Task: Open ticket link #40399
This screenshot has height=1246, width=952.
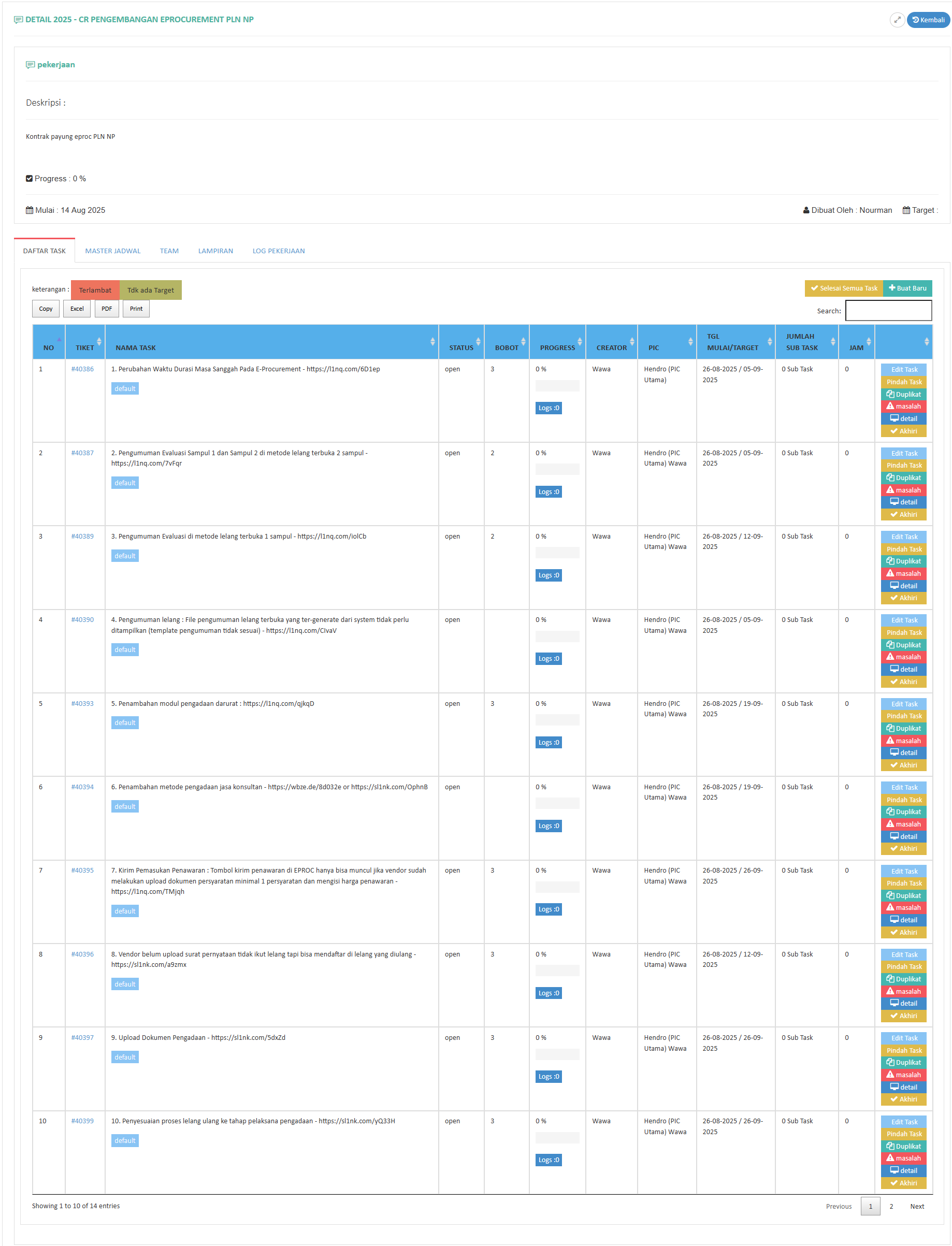Action: pyautogui.click(x=83, y=1121)
